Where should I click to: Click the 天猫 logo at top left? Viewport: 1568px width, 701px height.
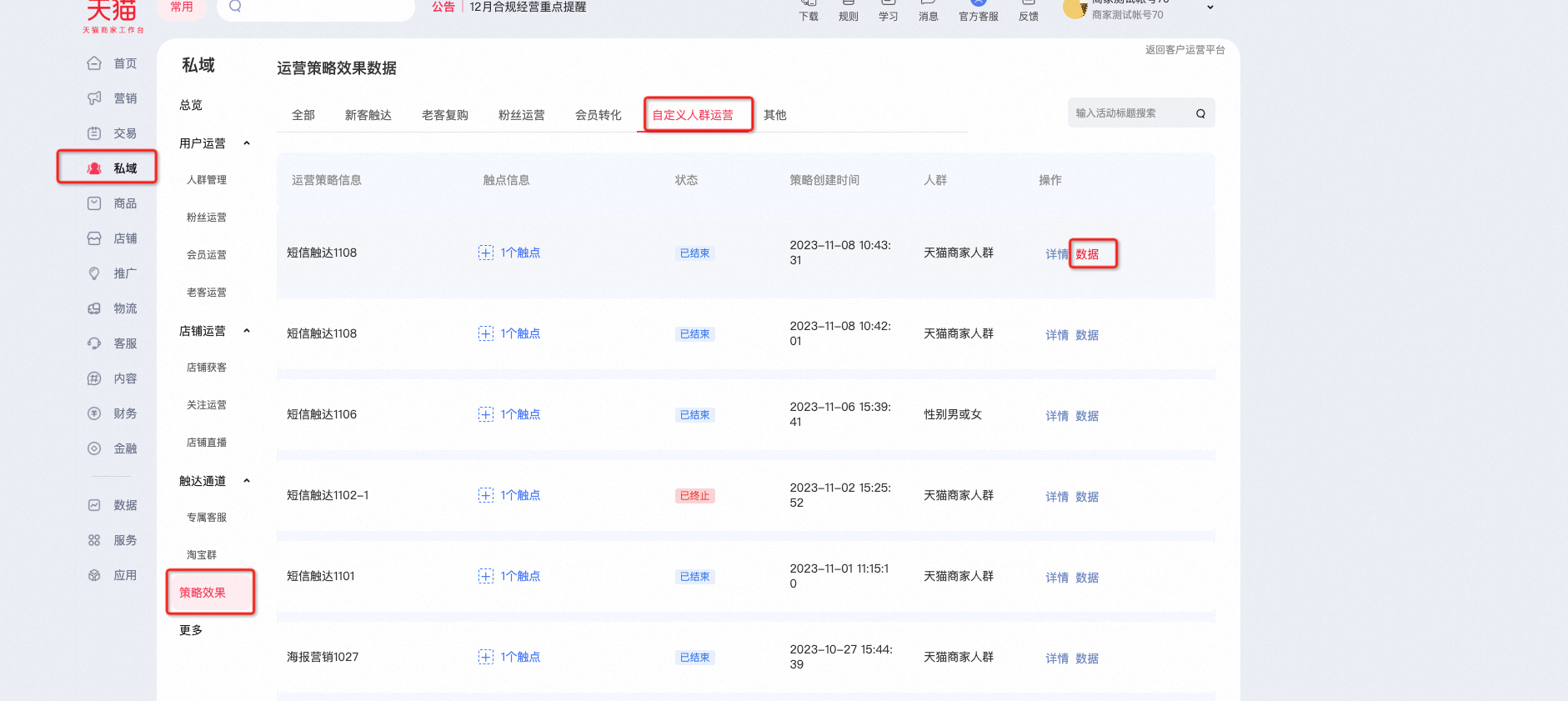click(x=113, y=15)
